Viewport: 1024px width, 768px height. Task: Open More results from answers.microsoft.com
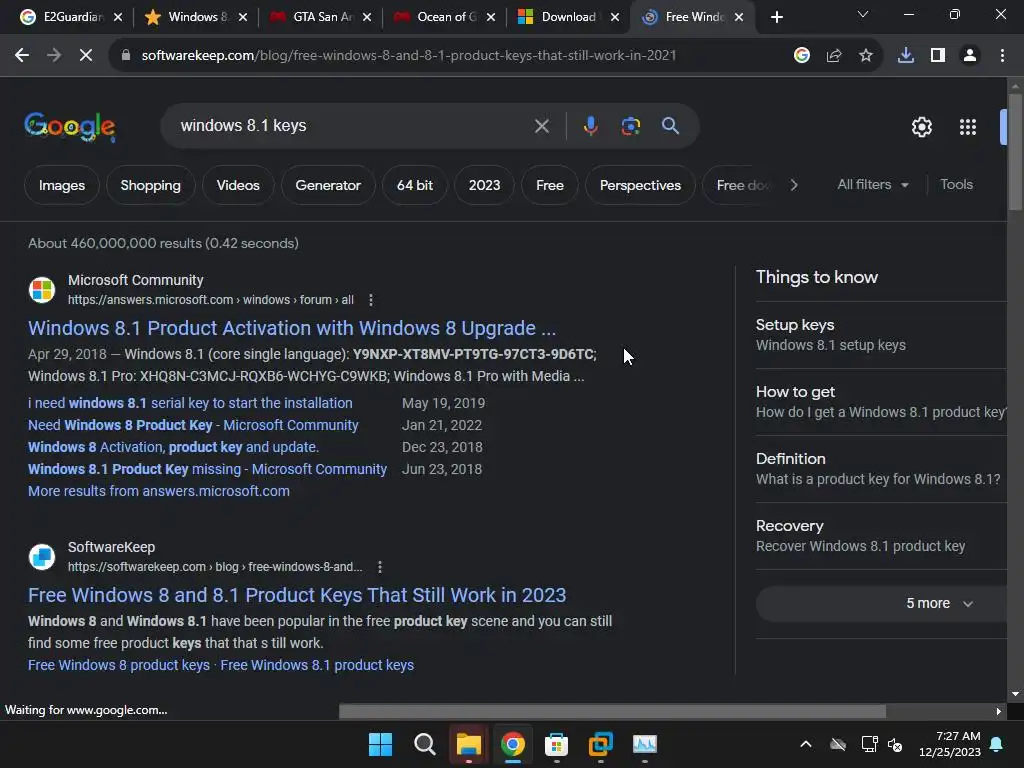click(159, 491)
